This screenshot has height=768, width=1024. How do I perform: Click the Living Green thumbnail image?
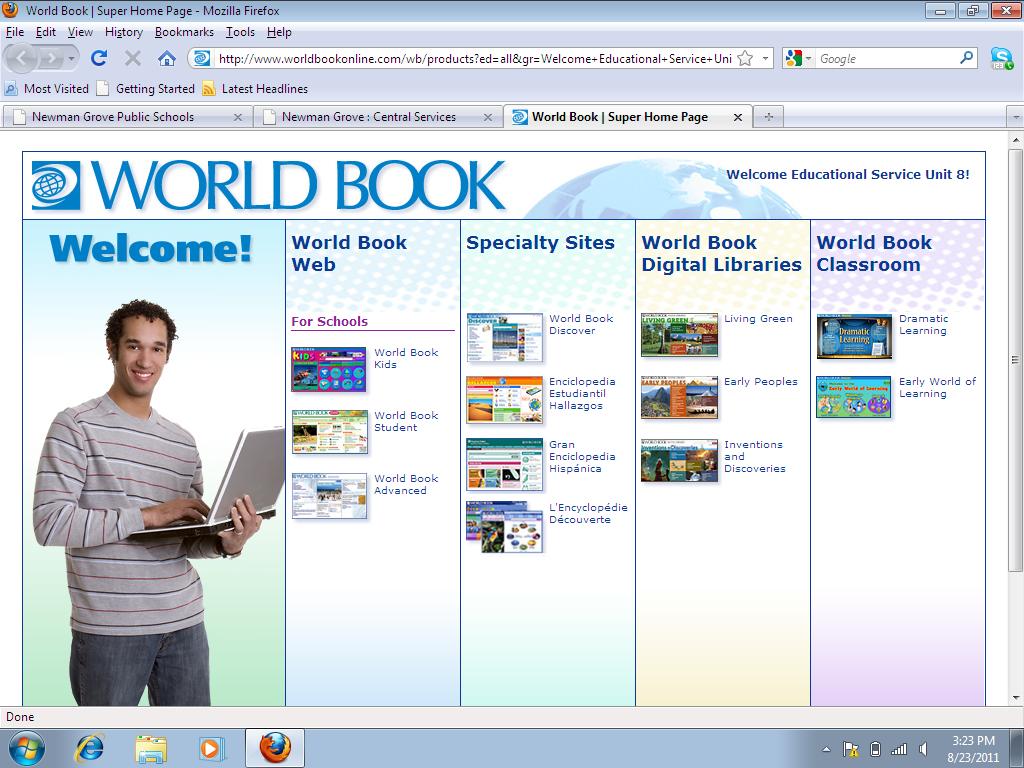pos(679,335)
